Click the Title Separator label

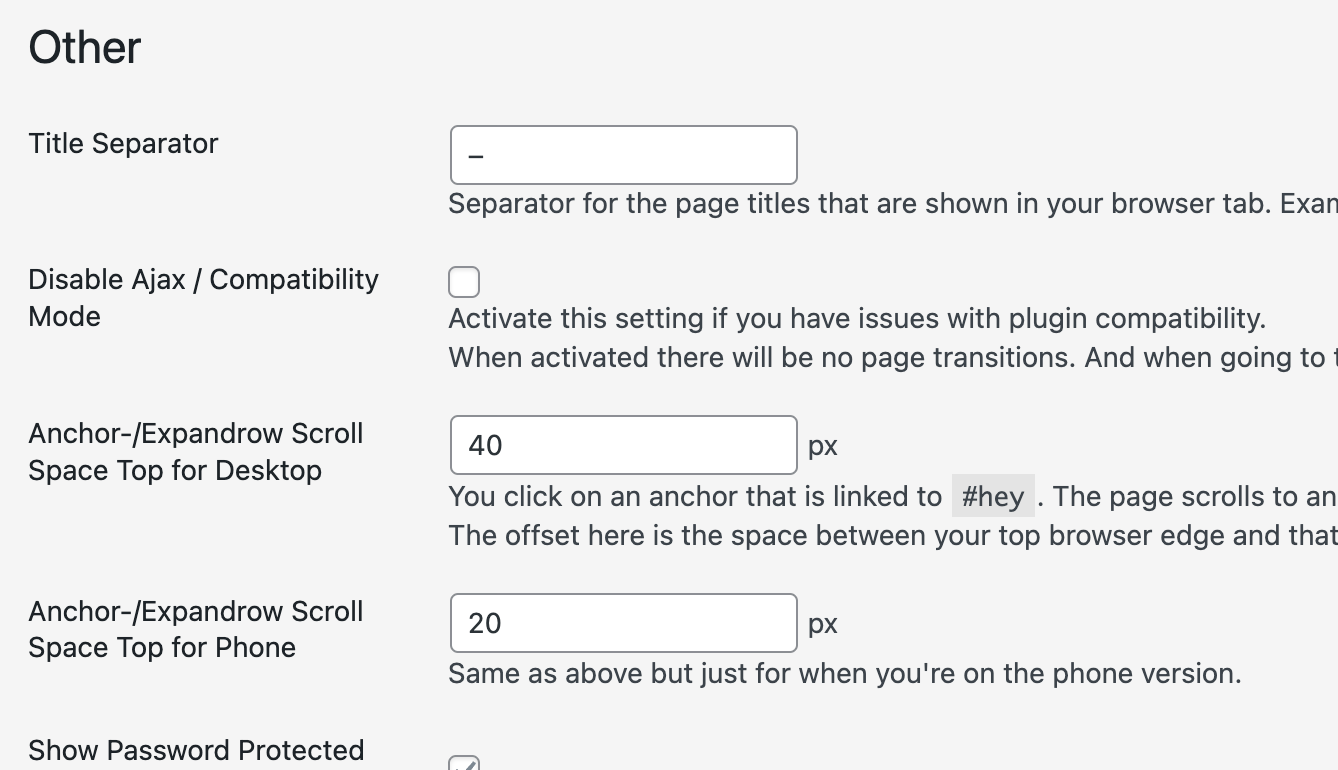tap(123, 143)
